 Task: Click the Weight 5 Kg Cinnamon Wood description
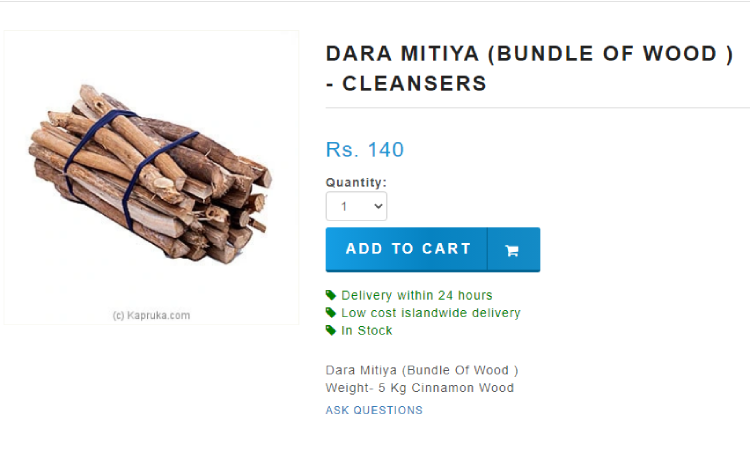tap(419, 388)
